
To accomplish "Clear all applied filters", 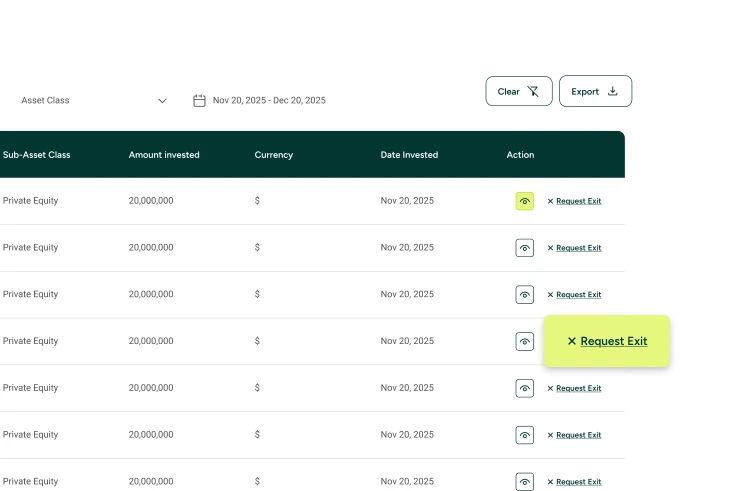I will tap(518, 91).
